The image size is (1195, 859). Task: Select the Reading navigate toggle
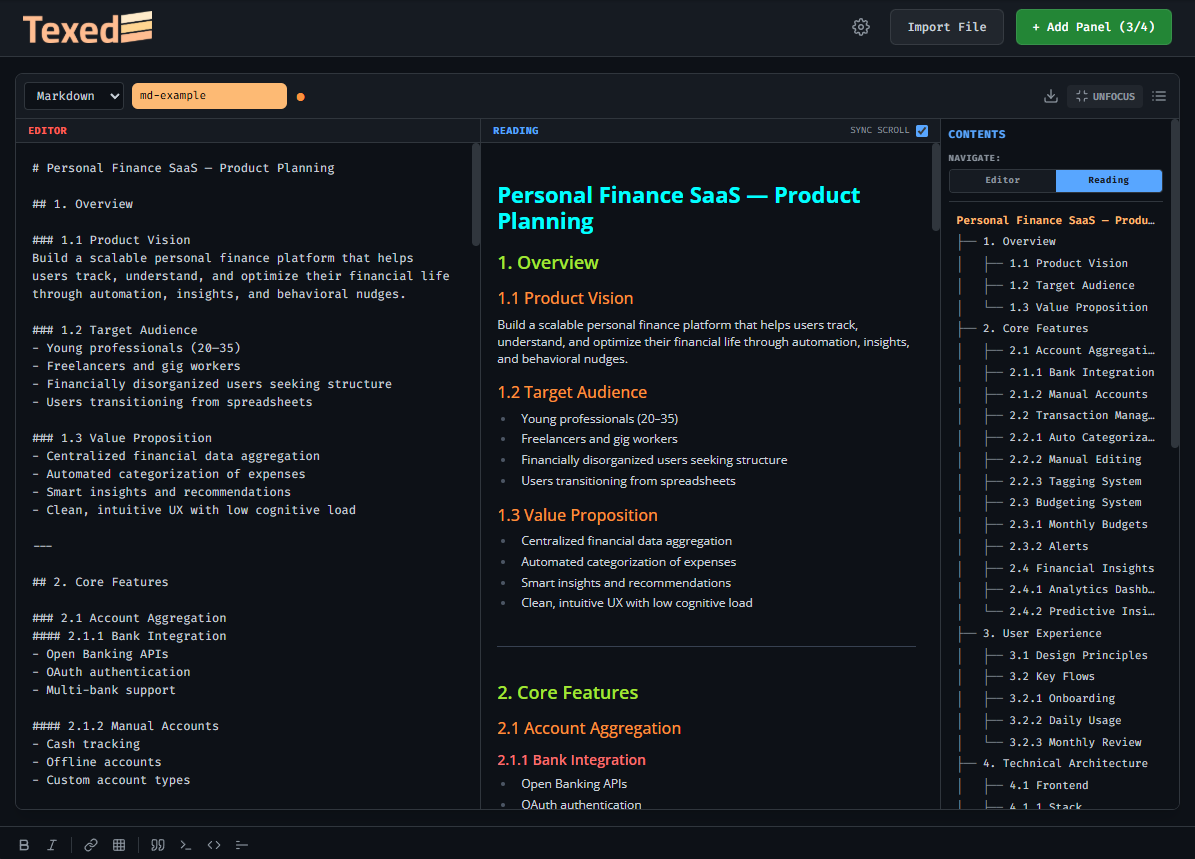(x=1108, y=180)
